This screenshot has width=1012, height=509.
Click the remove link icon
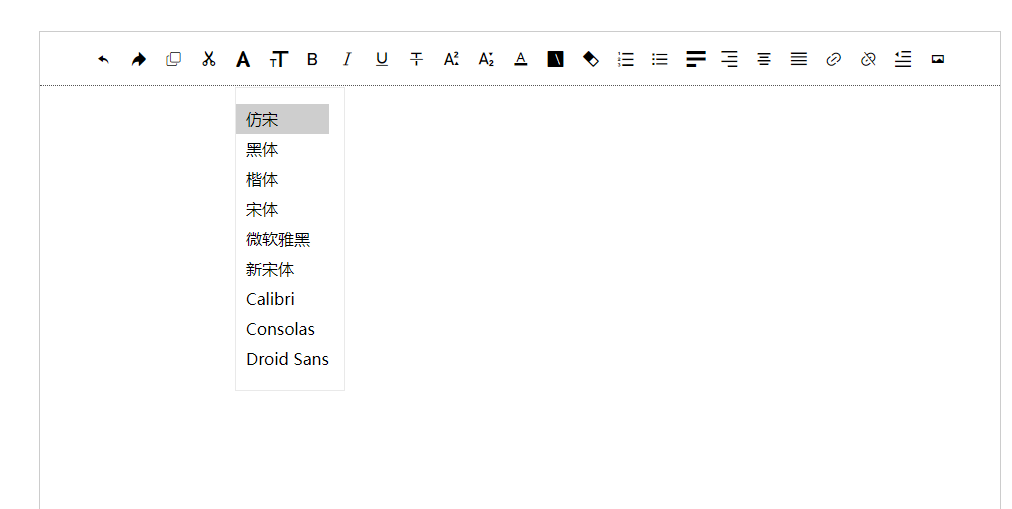868,59
